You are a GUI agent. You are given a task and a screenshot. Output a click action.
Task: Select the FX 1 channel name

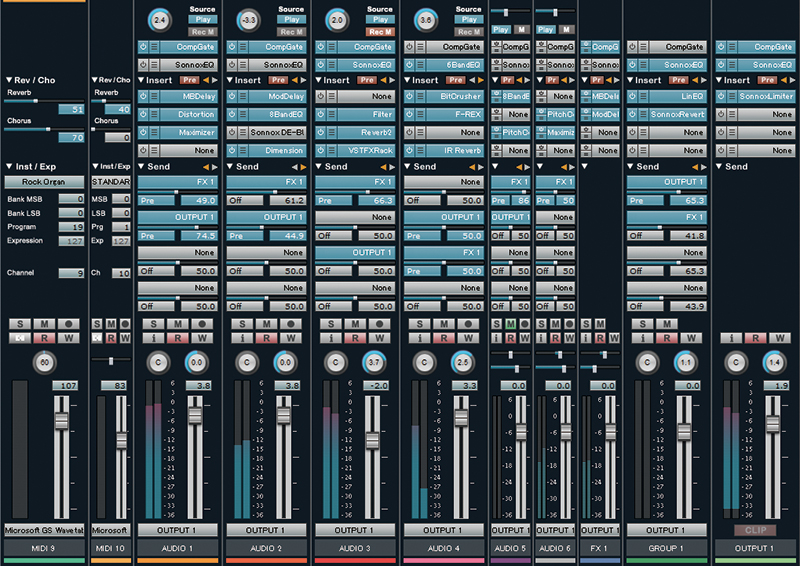point(599,548)
